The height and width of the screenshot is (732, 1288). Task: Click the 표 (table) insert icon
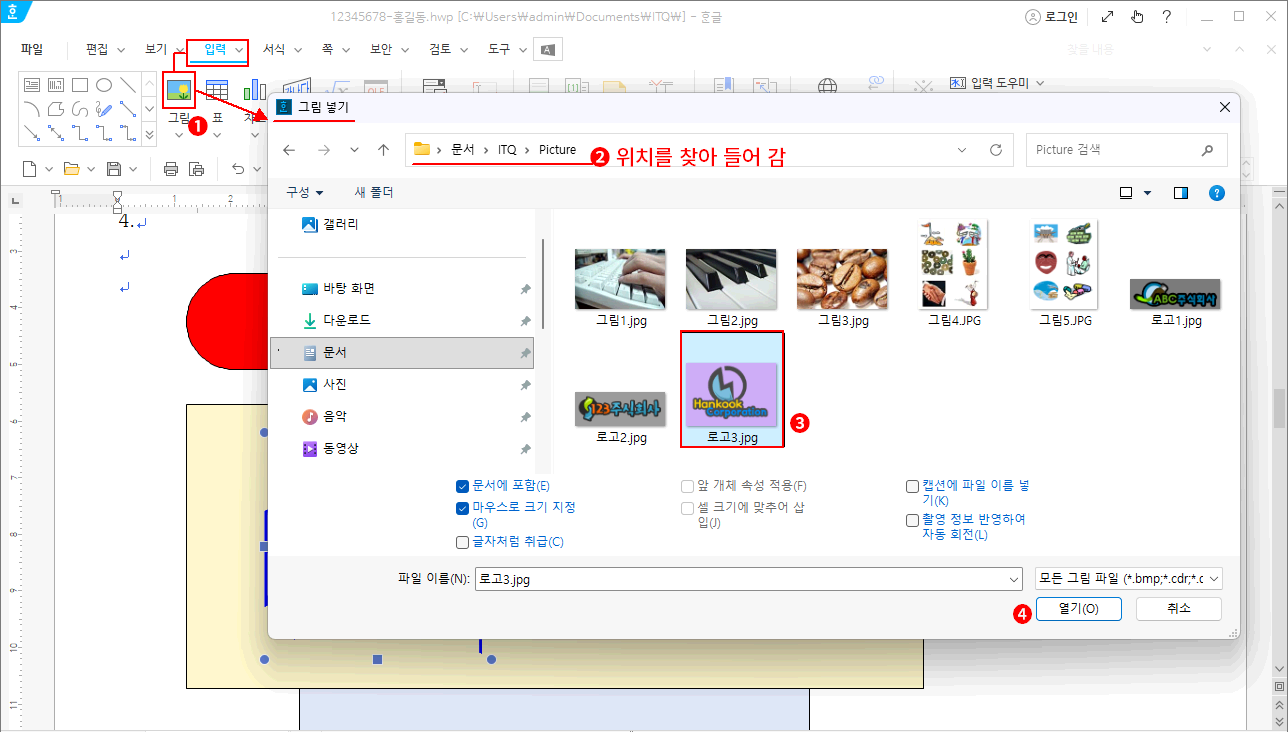(216, 91)
